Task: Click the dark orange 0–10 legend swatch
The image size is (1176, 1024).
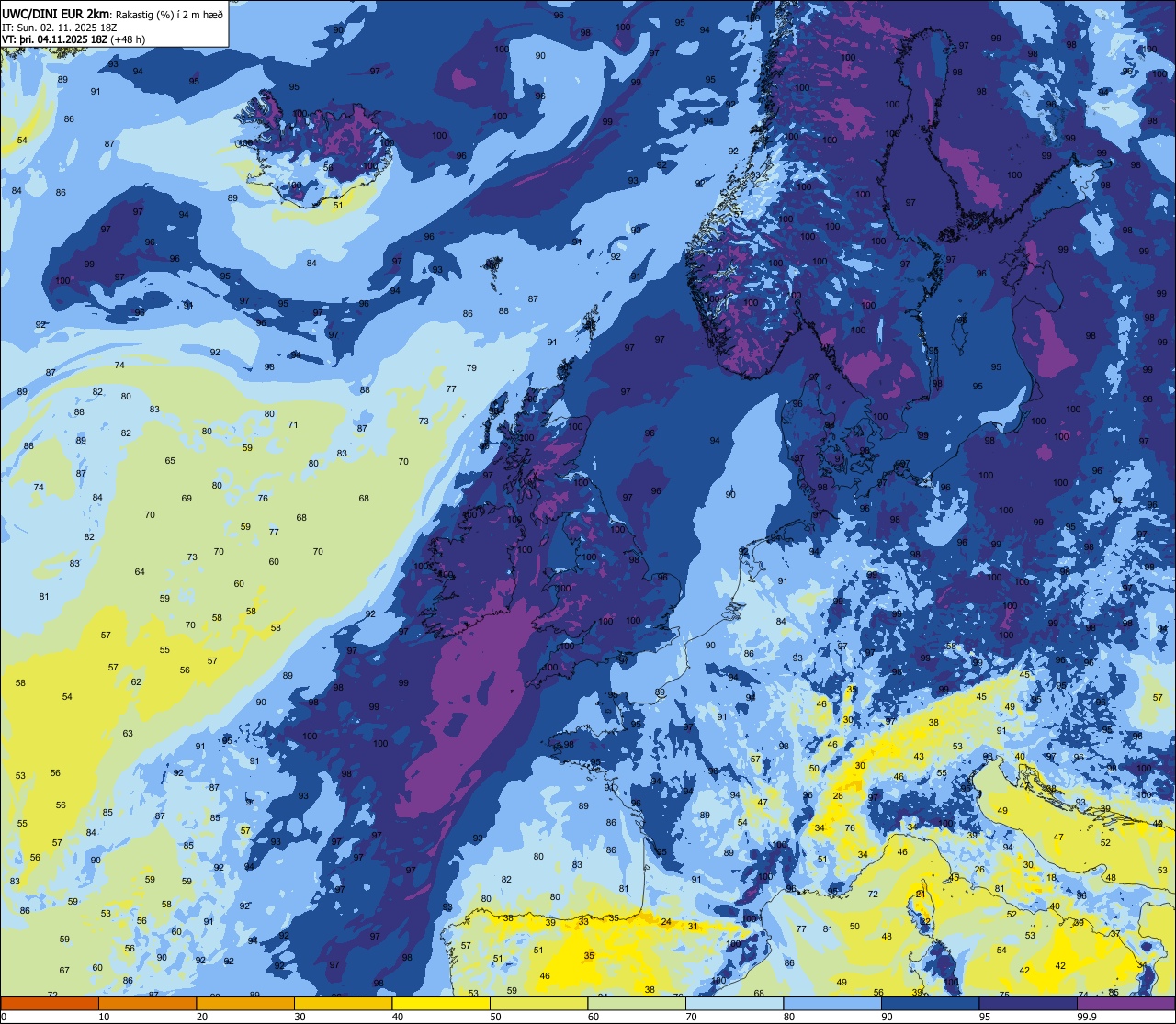Action: pos(49,1003)
